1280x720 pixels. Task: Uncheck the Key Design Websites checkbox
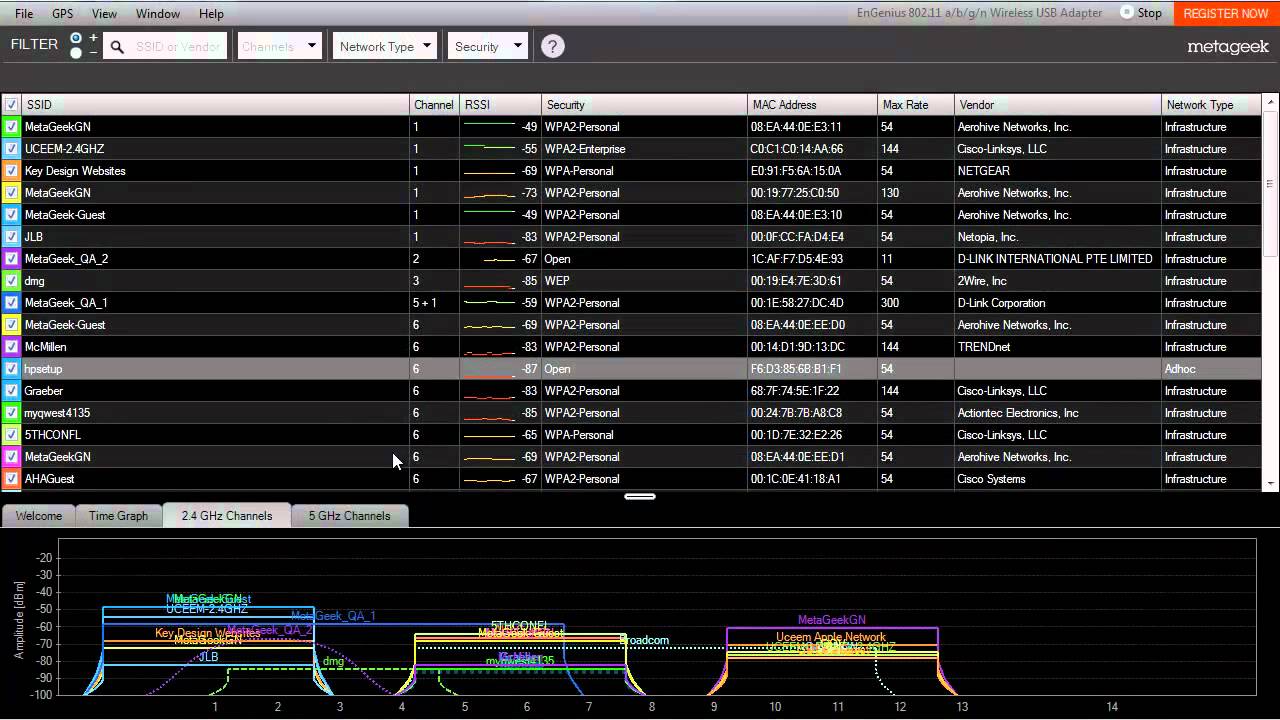point(11,171)
